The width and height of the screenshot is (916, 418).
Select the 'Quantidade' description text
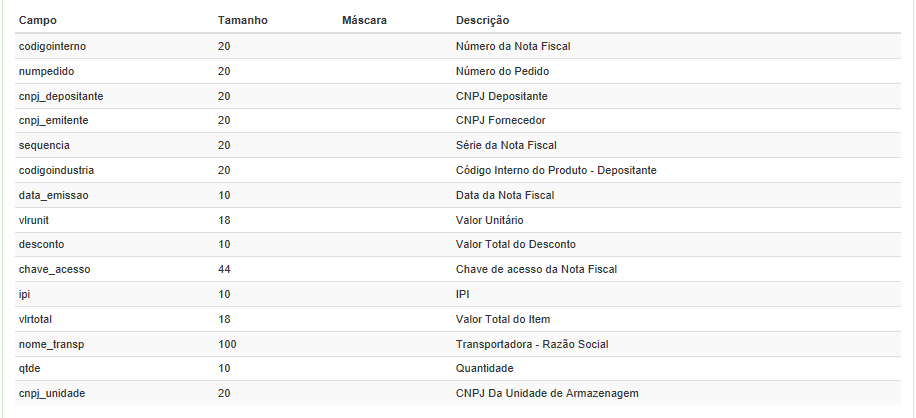click(x=485, y=368)
